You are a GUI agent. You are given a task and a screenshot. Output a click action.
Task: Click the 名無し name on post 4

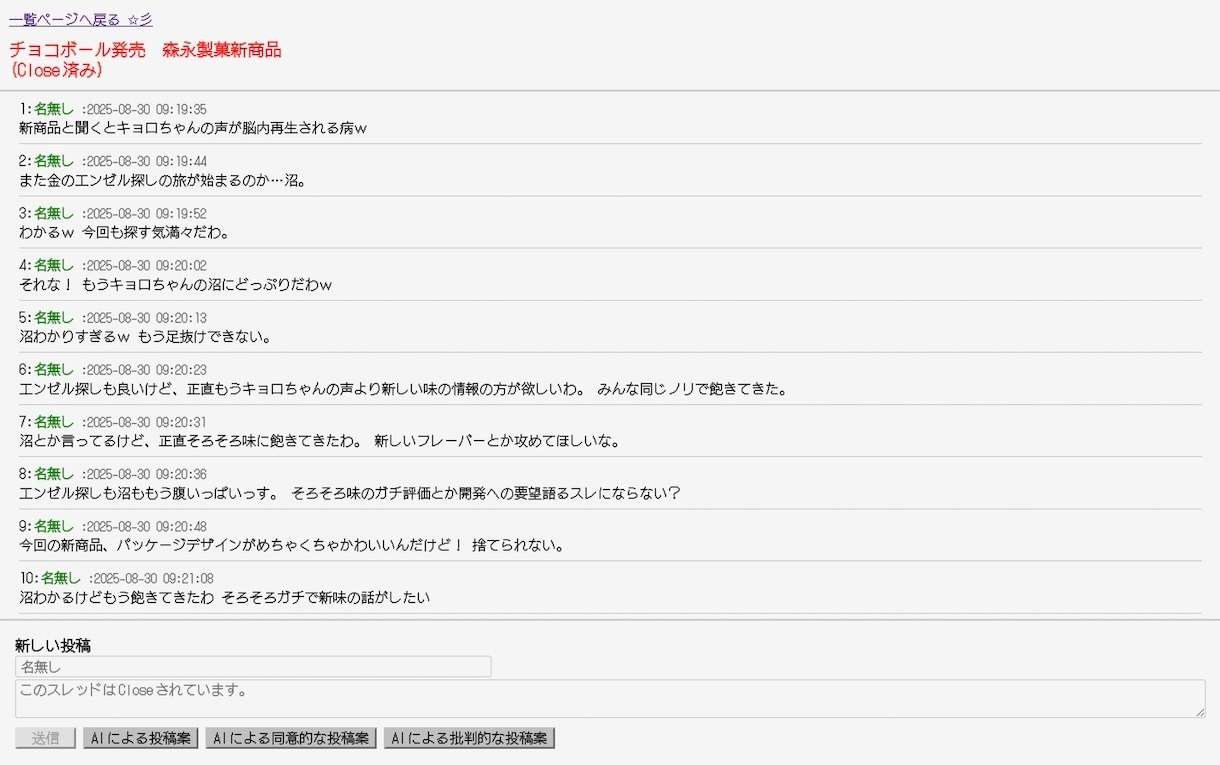pos(54,265)
